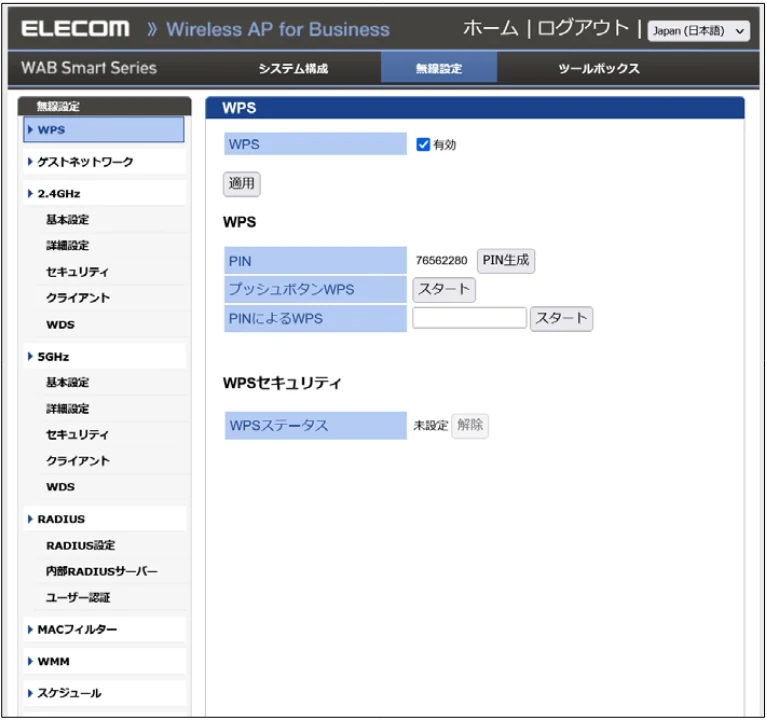The image size is (767, 721).
Task: Click the WAB Smart Series text
Action: (89, 68)
